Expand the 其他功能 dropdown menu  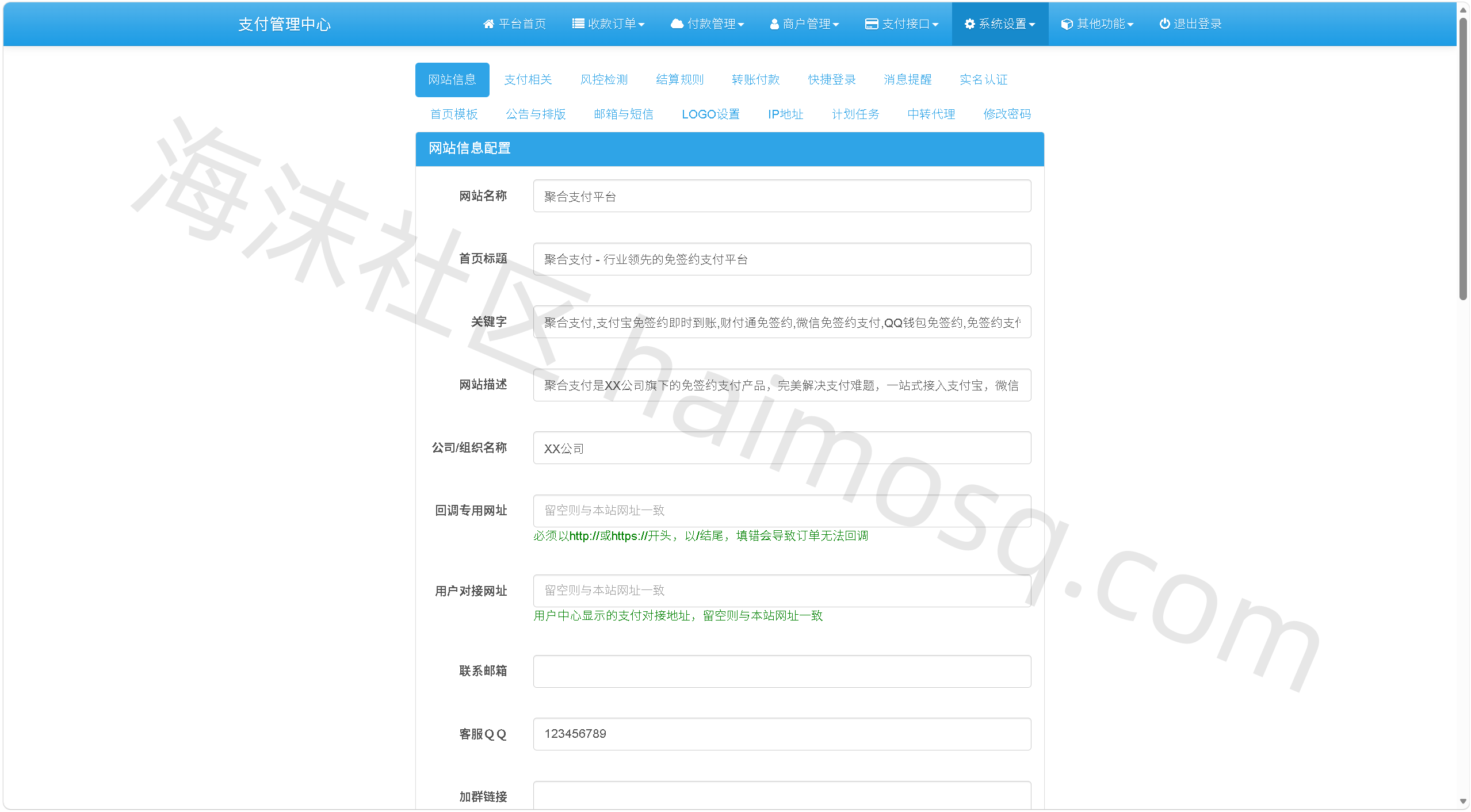point(1097,24)
